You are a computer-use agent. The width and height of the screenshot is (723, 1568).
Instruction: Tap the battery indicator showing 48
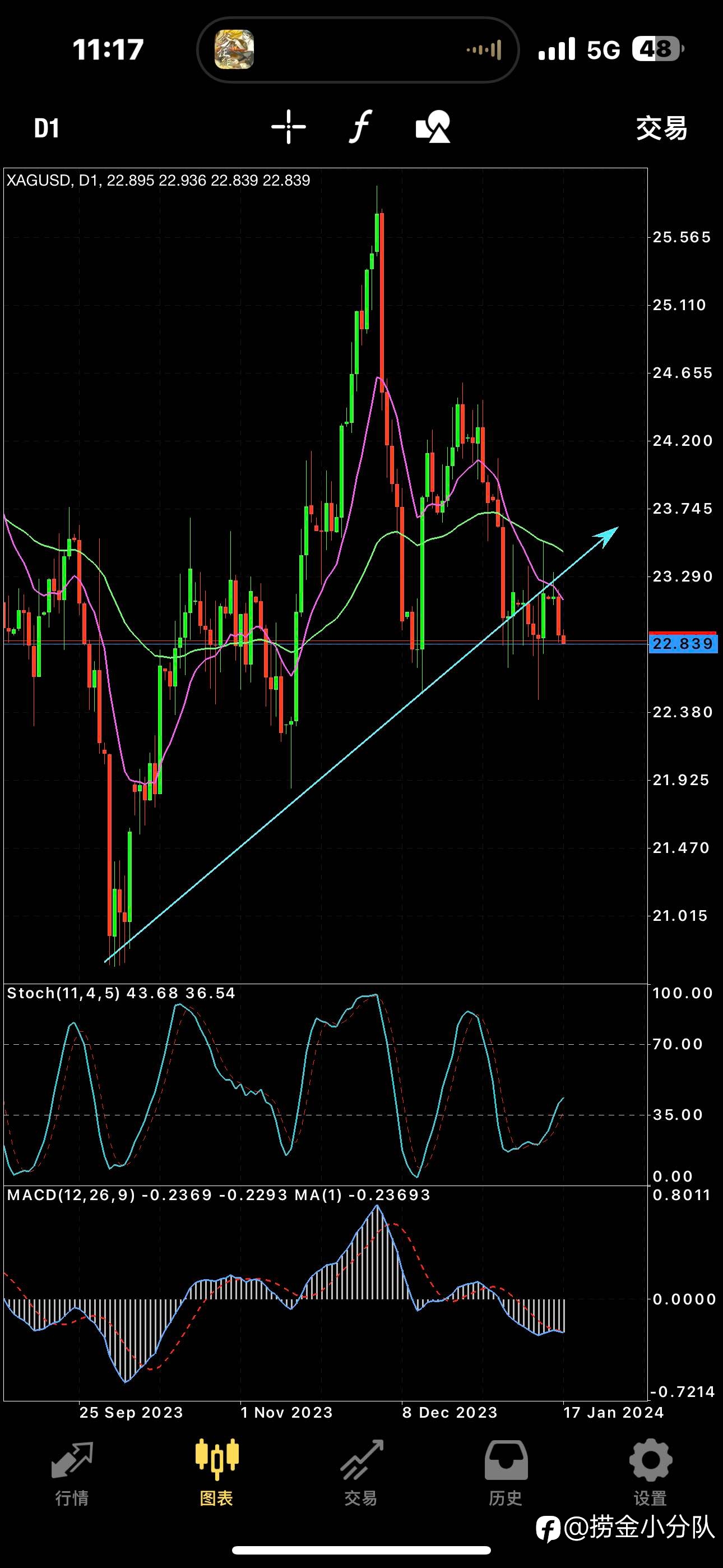pos(658,49)
